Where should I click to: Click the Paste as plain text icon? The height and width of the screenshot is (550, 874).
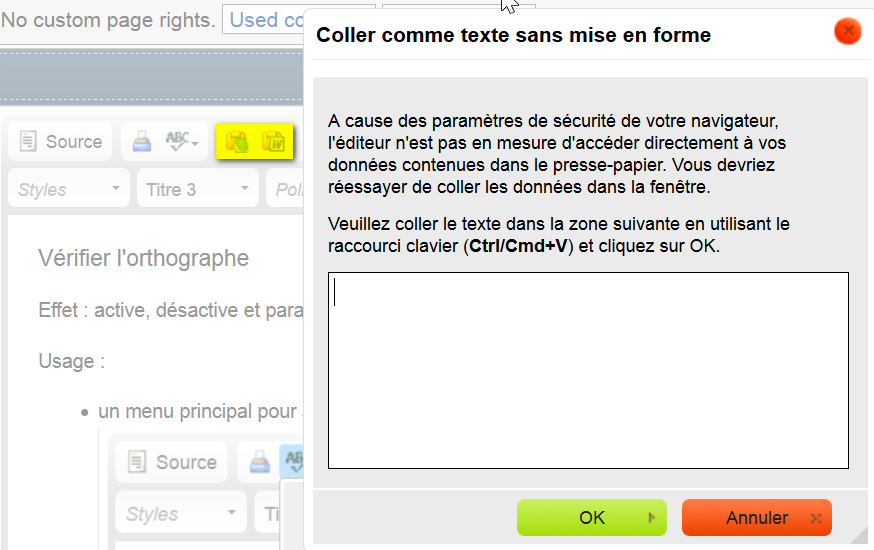click(238, 142)
